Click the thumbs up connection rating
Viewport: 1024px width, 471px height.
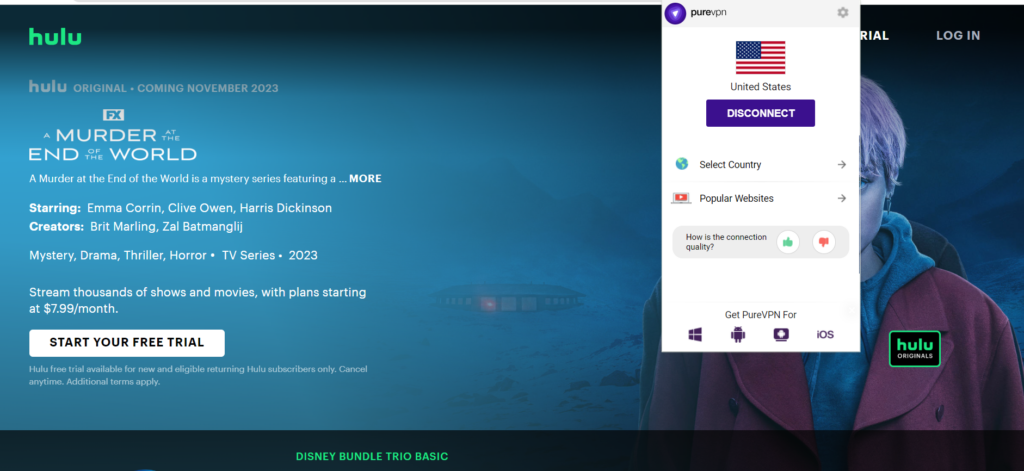click(788, 241)
